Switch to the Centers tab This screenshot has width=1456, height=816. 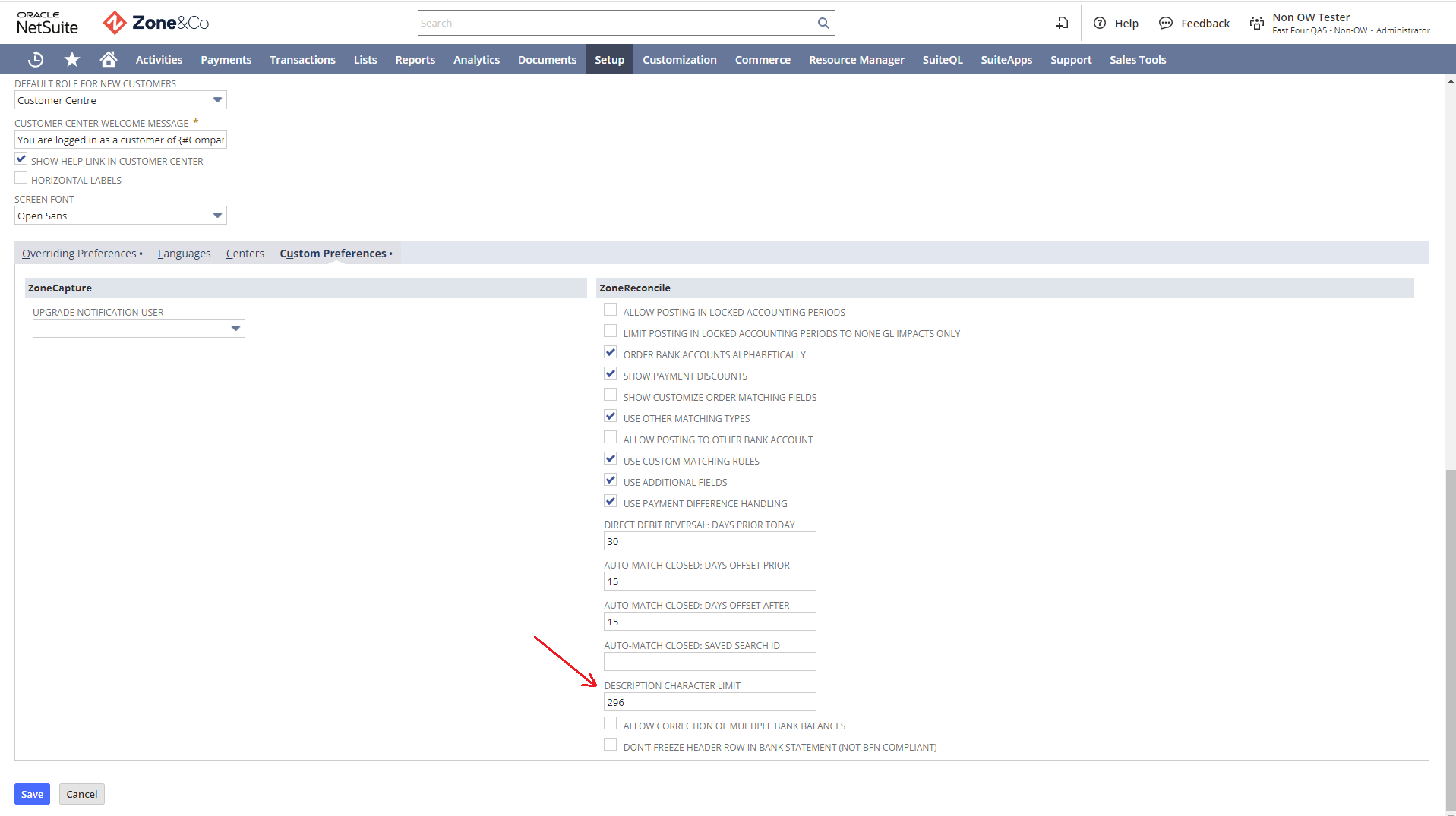point(245,254)
